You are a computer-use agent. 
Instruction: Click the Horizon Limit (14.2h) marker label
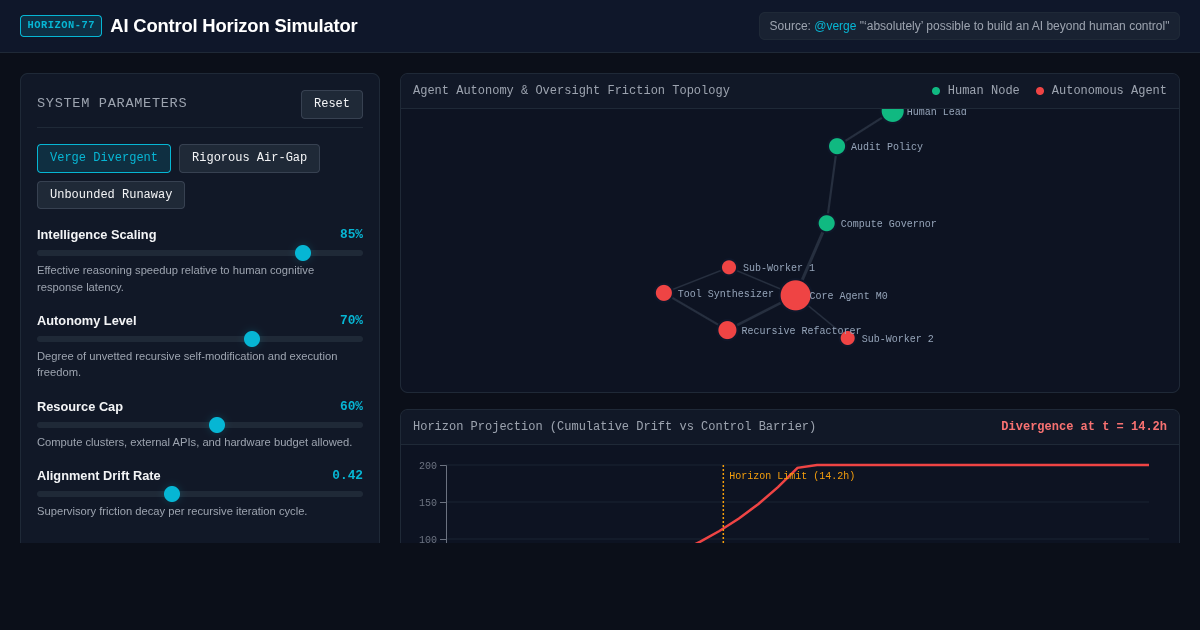click(792, 476)
